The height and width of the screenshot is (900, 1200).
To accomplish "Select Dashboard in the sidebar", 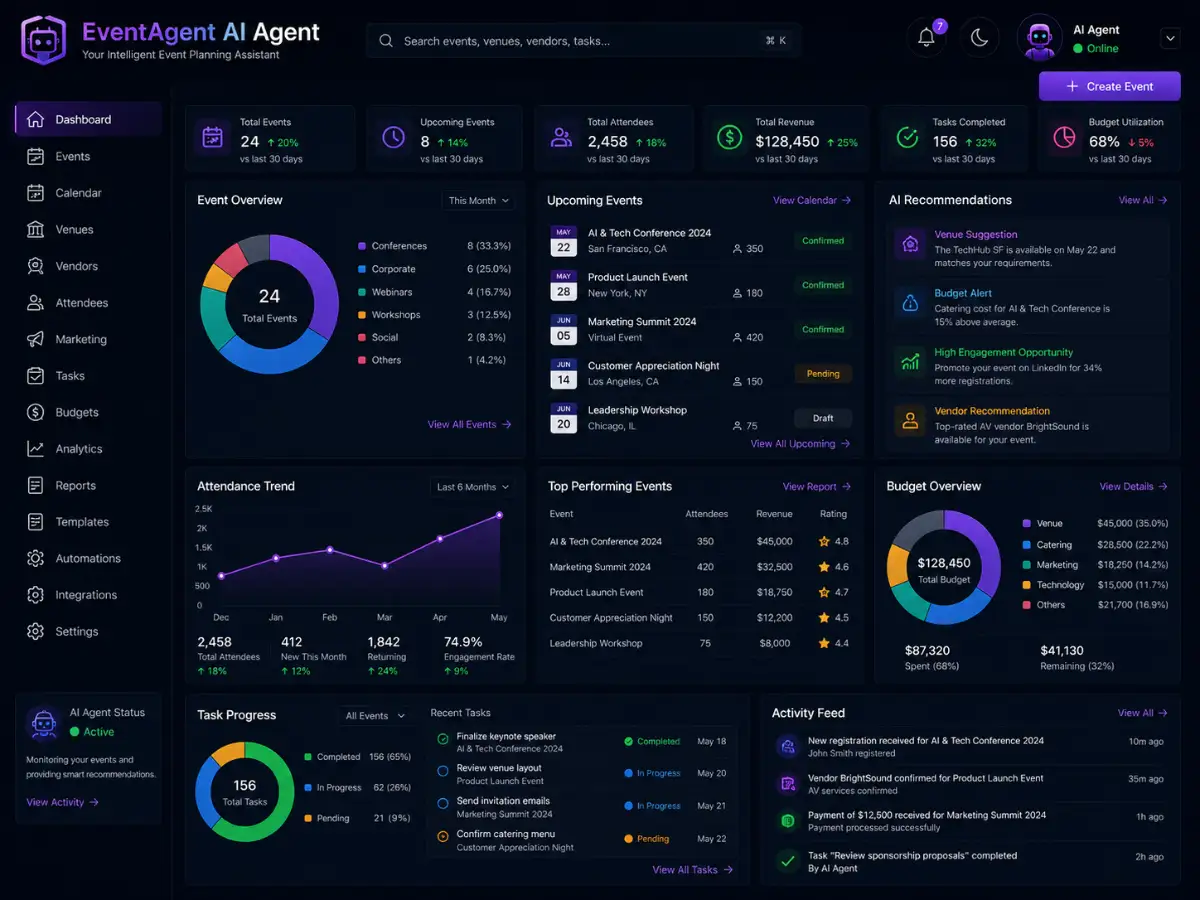I will [88, 119].
